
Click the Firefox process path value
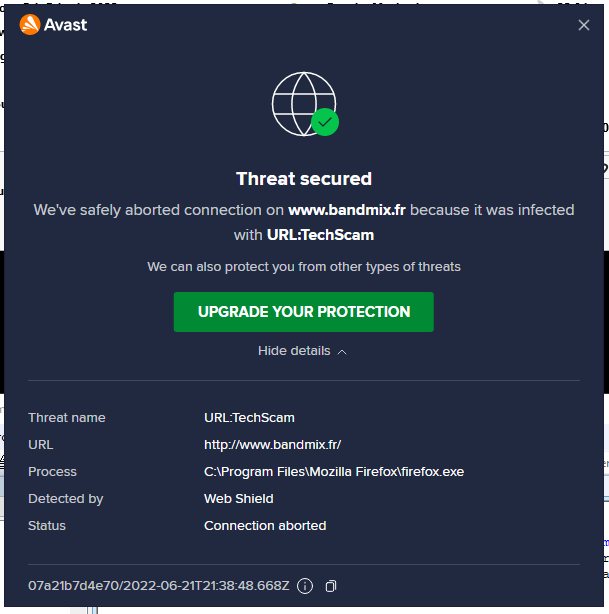(x=334, y=471)
